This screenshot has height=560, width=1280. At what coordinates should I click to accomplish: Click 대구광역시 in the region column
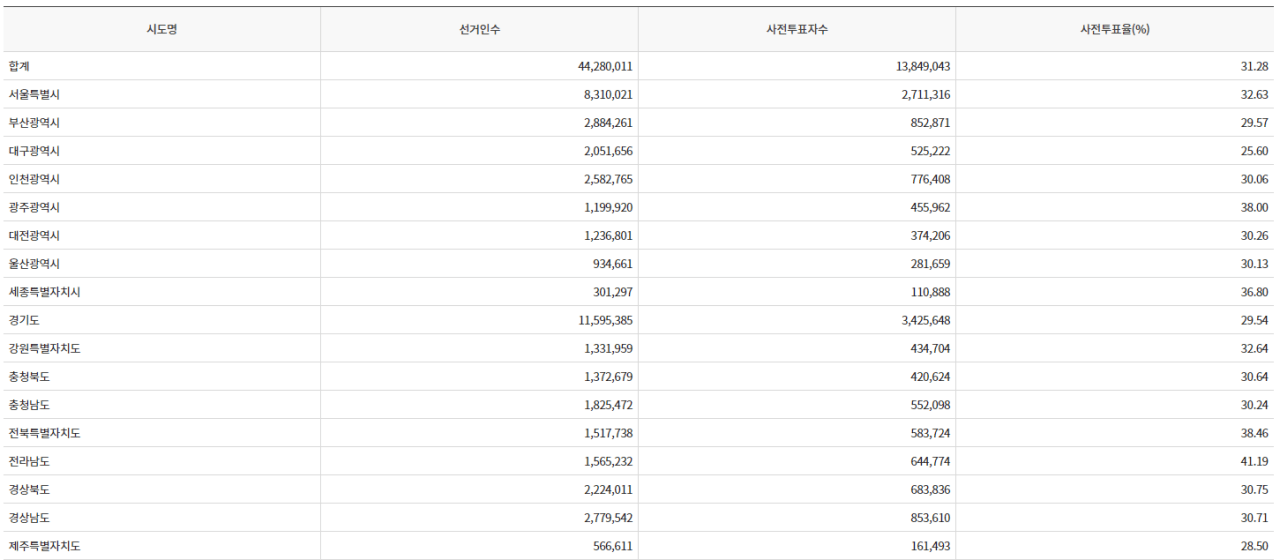pyautogui.click(x=35, y=150)
